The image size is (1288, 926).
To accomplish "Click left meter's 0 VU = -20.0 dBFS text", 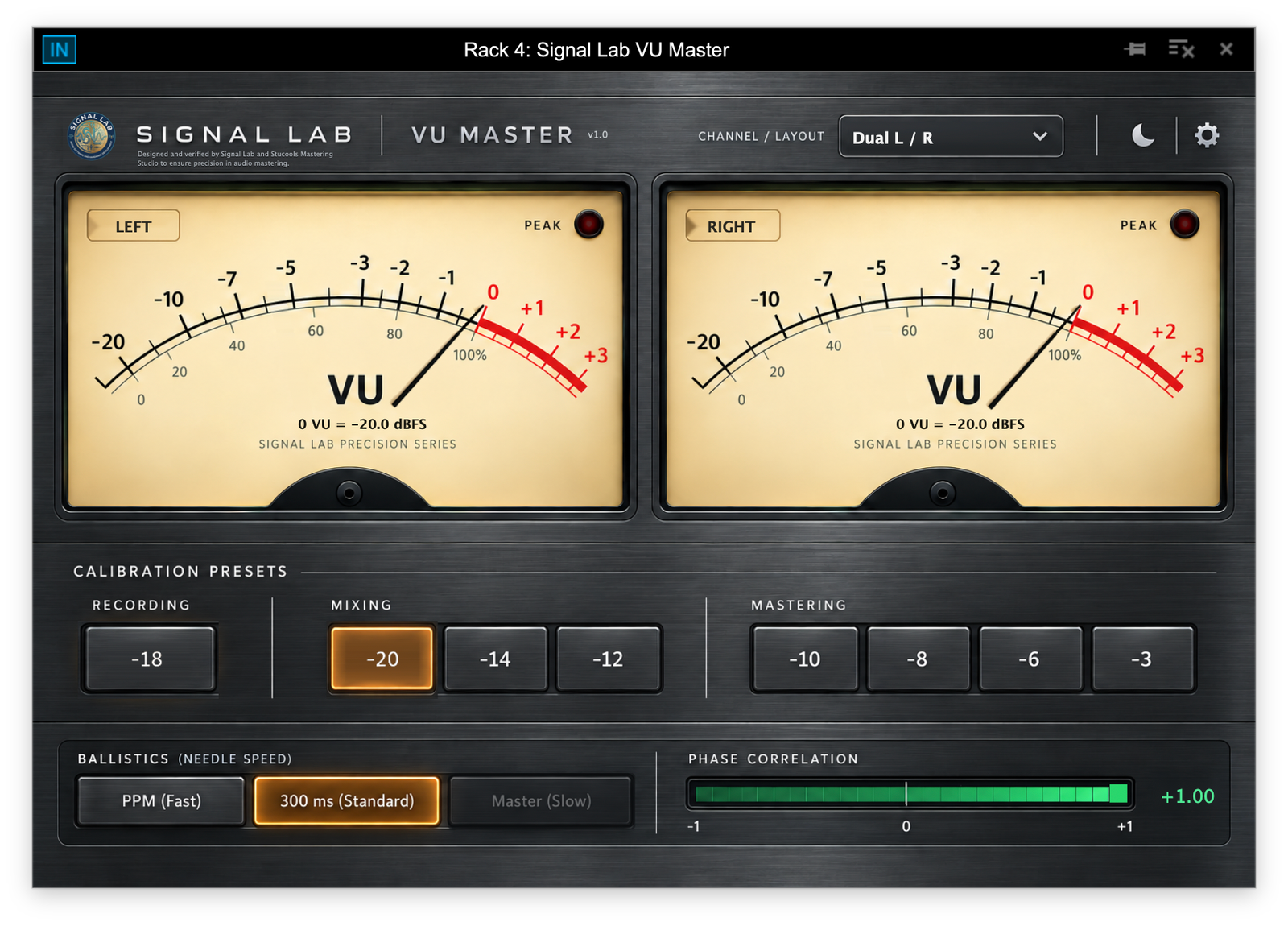I will [362, 424].
